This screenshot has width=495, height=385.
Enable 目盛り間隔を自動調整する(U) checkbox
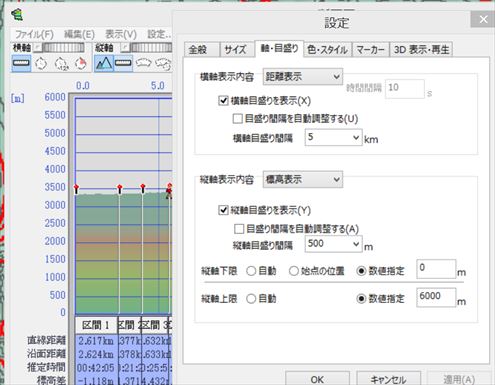pyautogui.click(x=237, y=118)
